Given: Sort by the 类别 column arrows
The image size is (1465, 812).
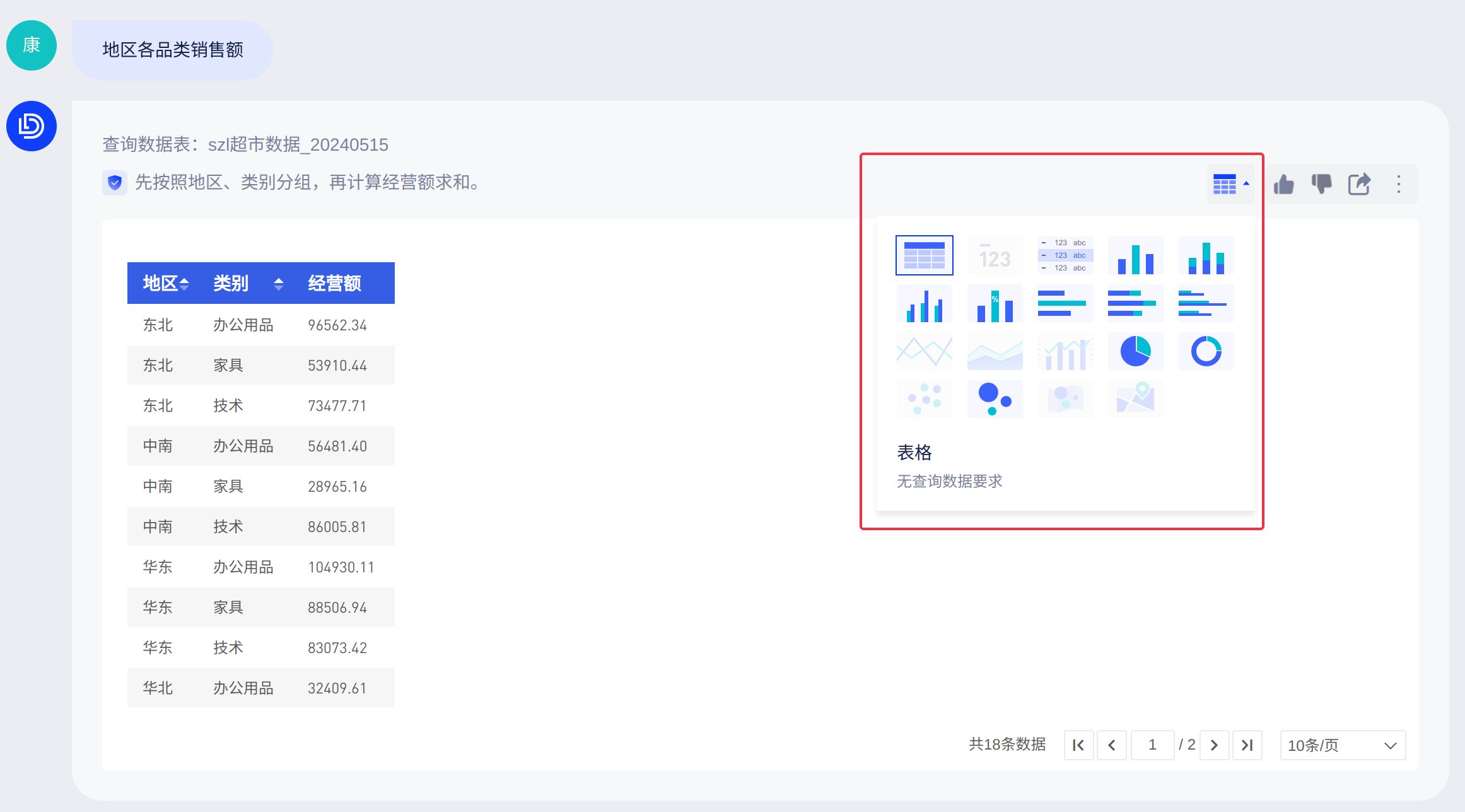Looking at the screenshot, I should click(278, 284).
